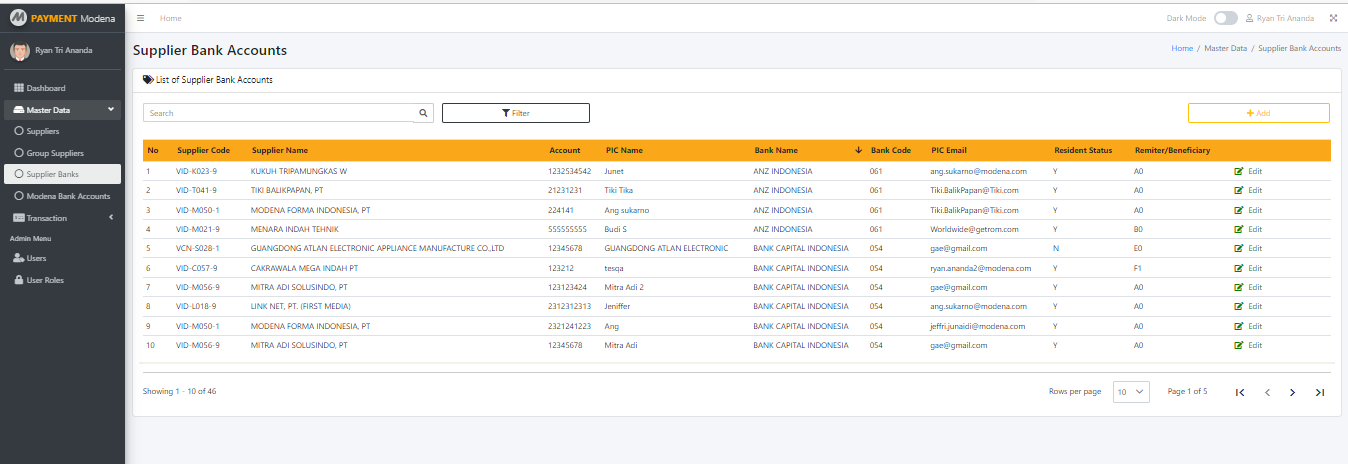Open Modena Bank Accounts in sidebar
The image size is (1348, 464).
68,196
